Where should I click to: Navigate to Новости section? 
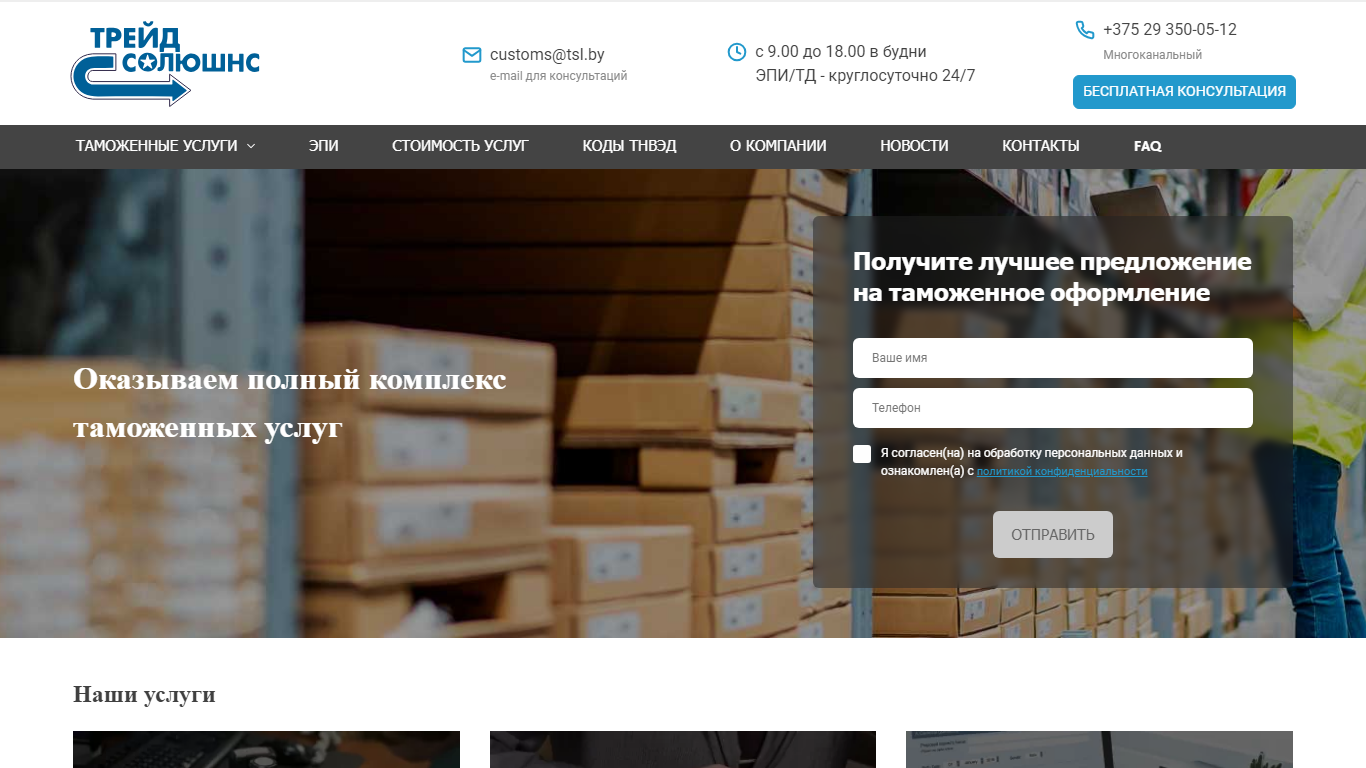[x=914, y=146]
